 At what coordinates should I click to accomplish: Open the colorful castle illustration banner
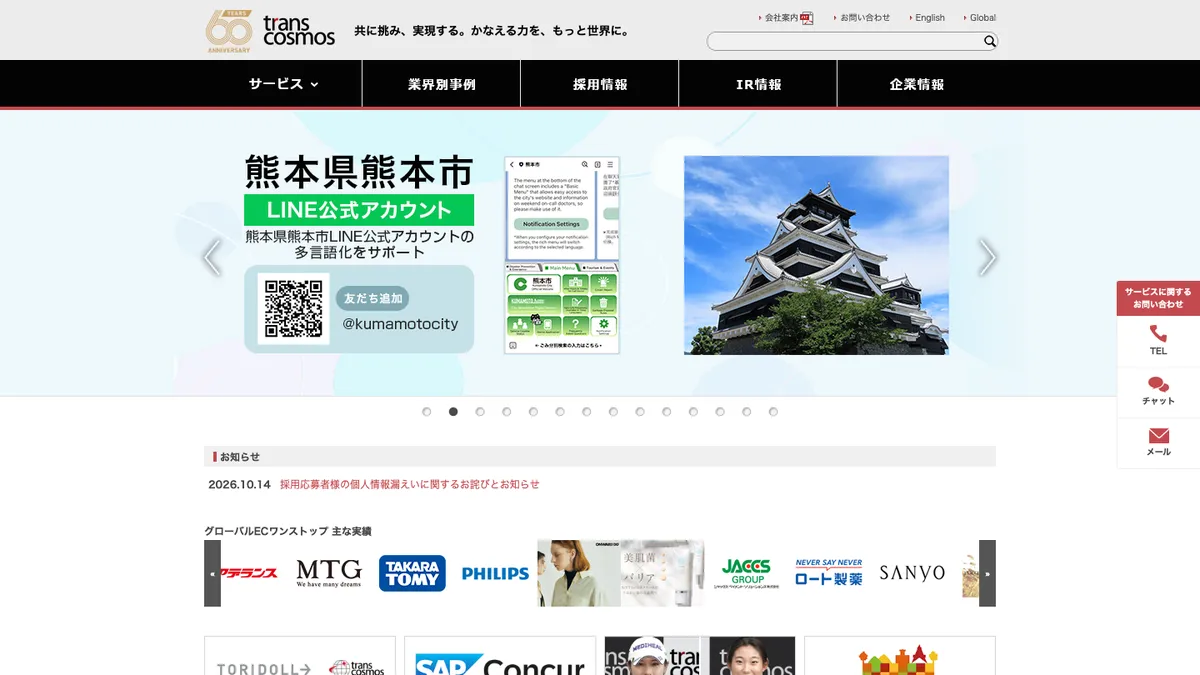tap(900, 656)
